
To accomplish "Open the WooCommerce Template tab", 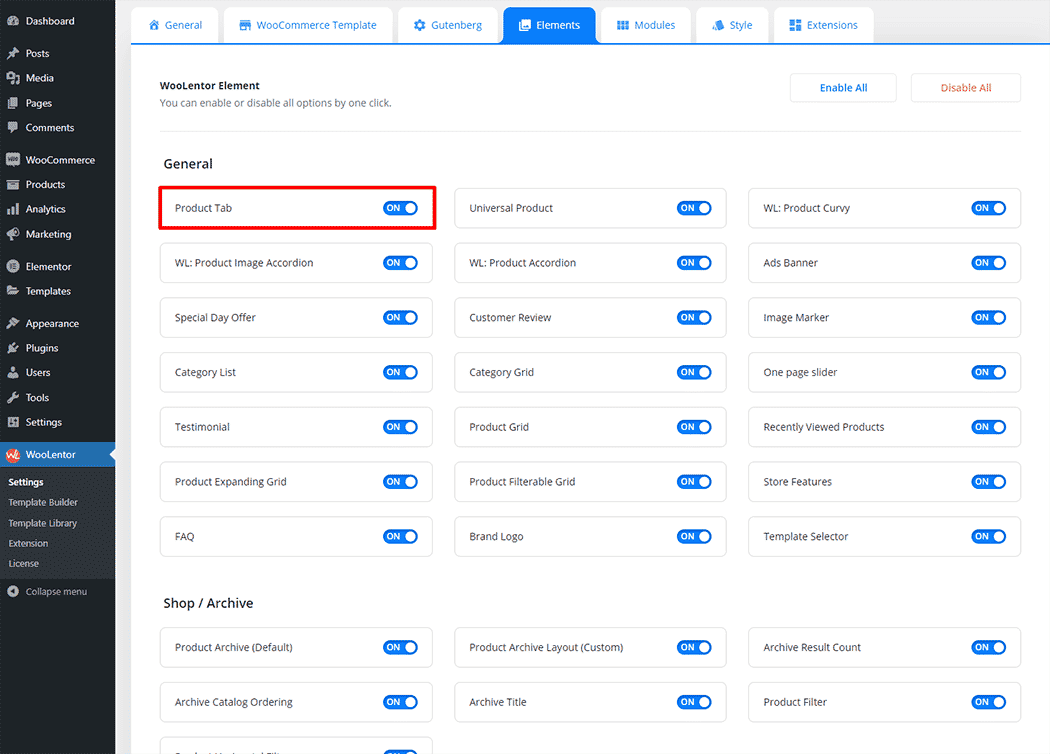I will click(307, 25).
